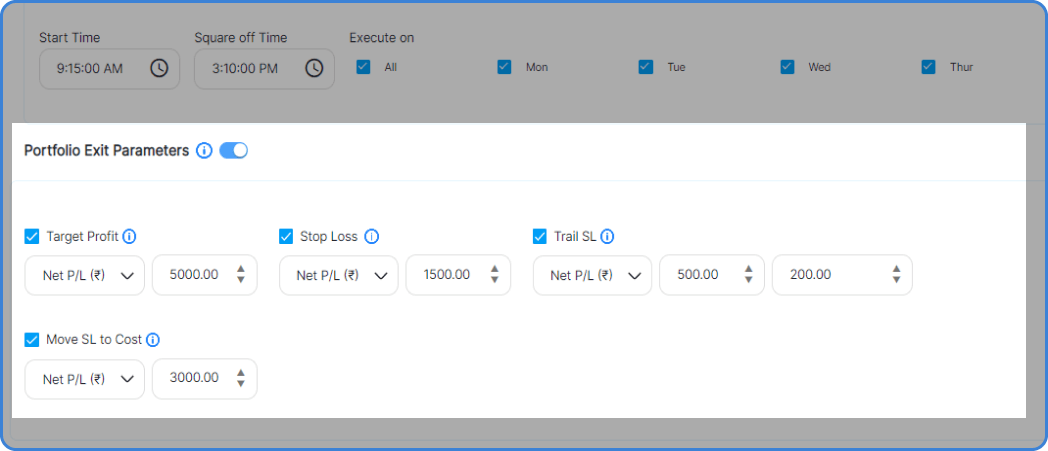Viewport: 1048px width, 451px height.
Task: Click the Target Profit 5000.00 input
Action: [x=205, y=275]
